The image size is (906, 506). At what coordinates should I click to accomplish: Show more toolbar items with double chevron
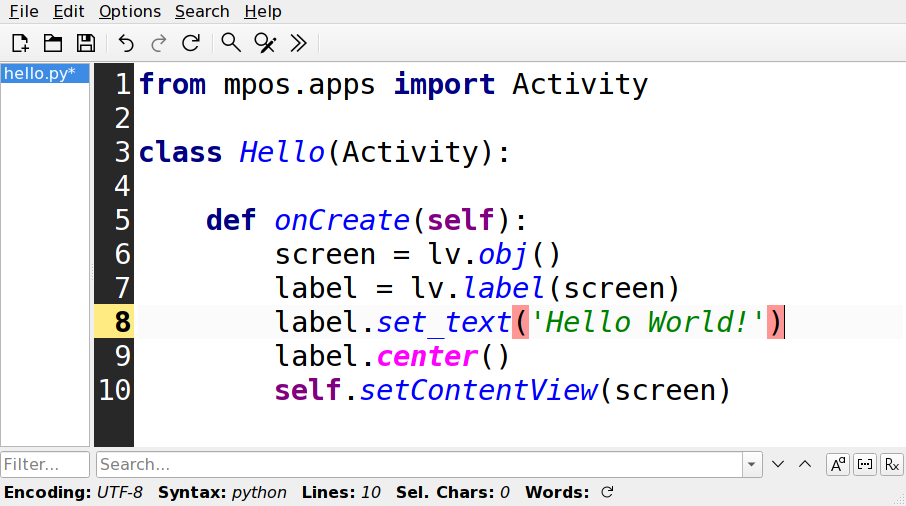(x=298, y=43)
